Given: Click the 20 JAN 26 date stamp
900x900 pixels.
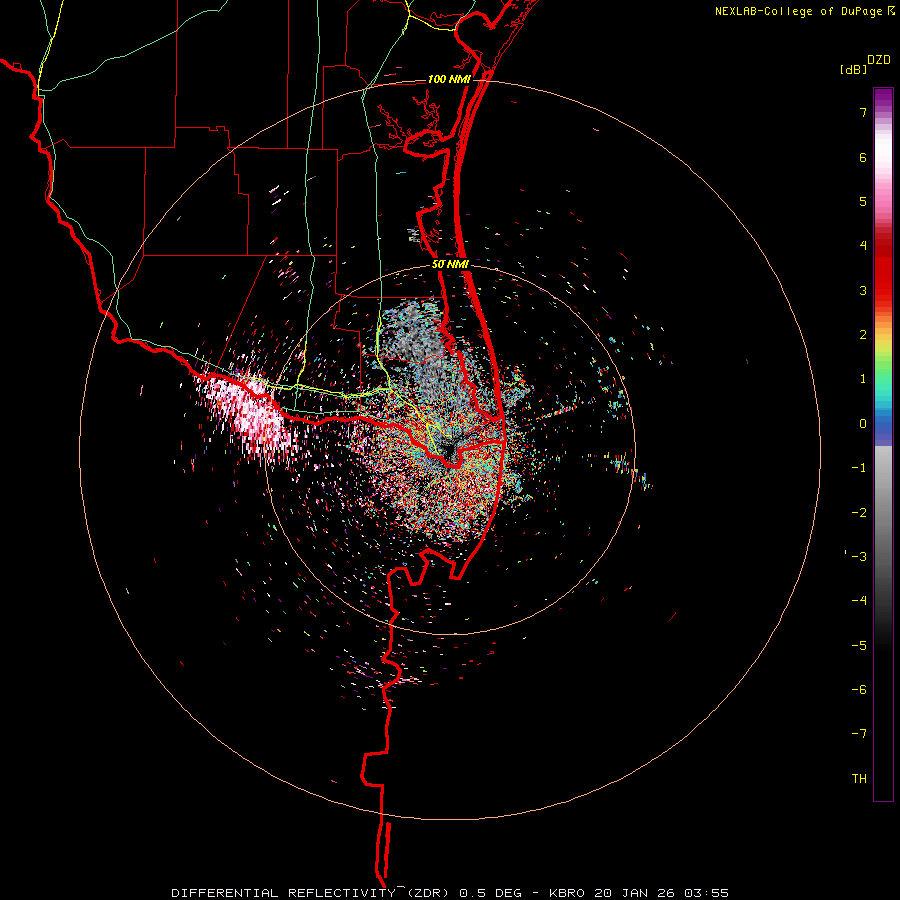Looking at the screenshot, I should point(634,893).
